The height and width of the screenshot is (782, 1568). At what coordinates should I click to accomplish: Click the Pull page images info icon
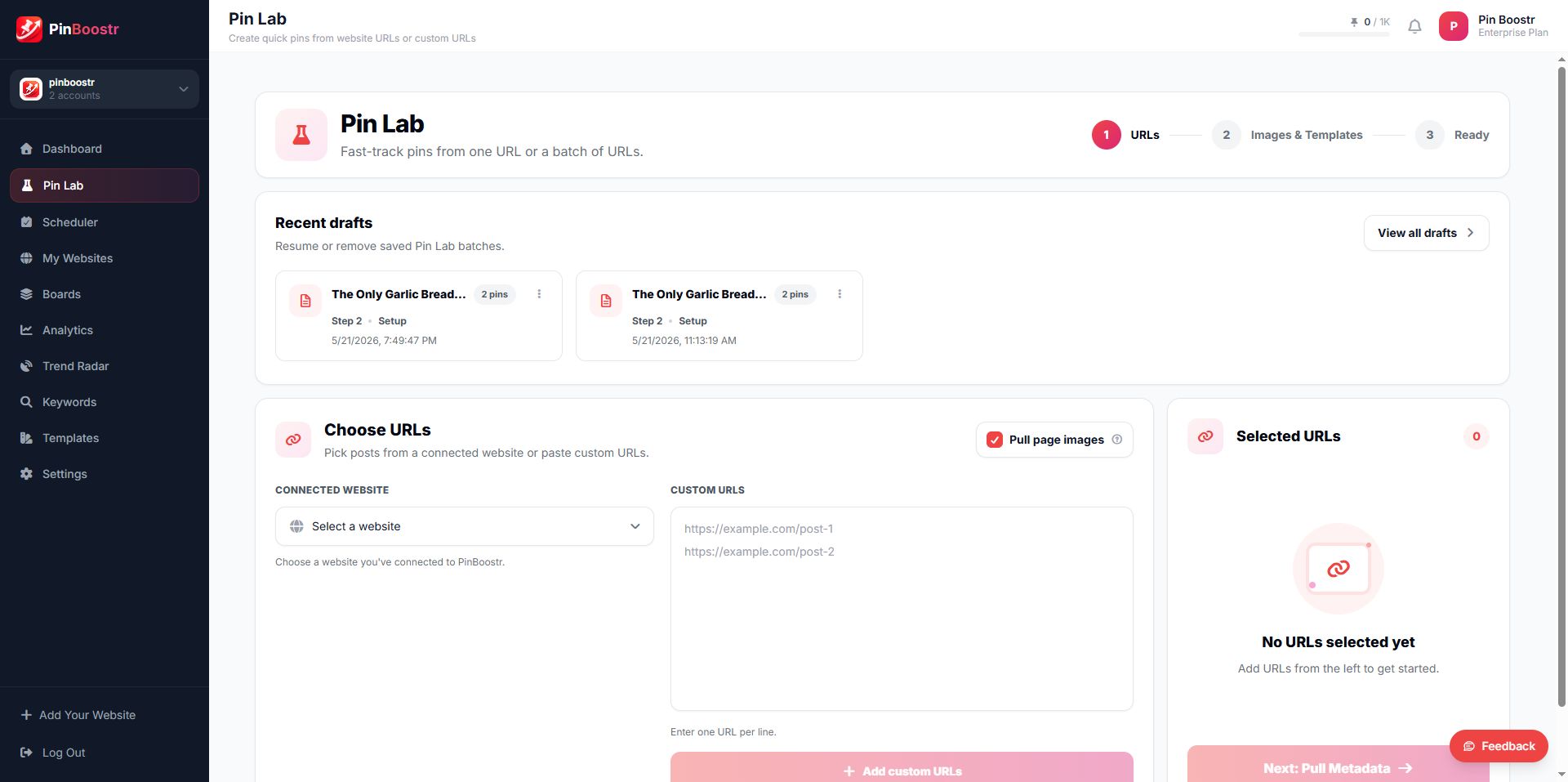pos(1117,440)
